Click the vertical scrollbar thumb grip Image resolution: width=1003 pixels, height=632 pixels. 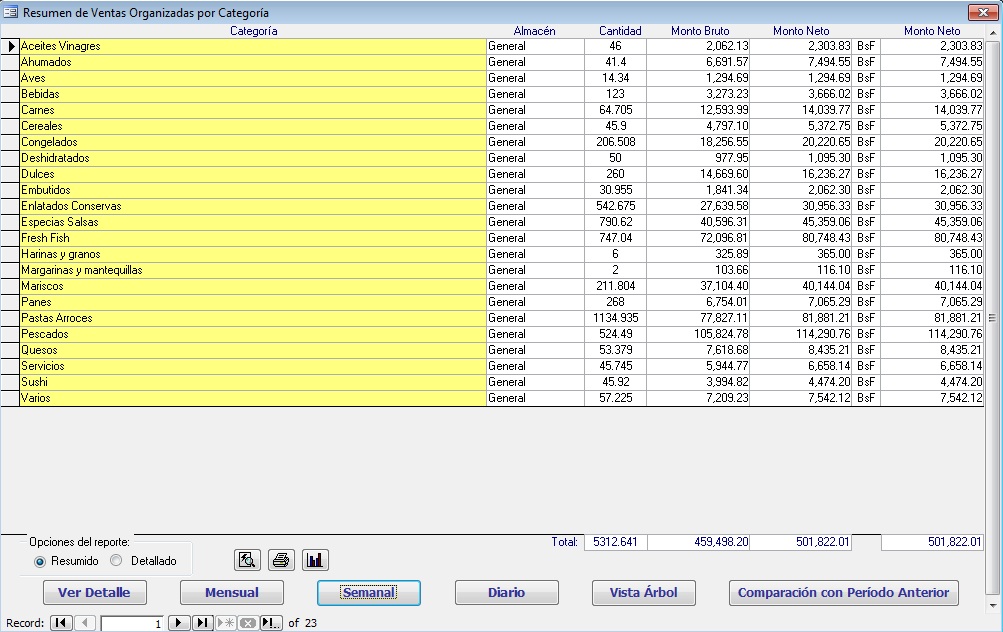click(x=993, y=318)
